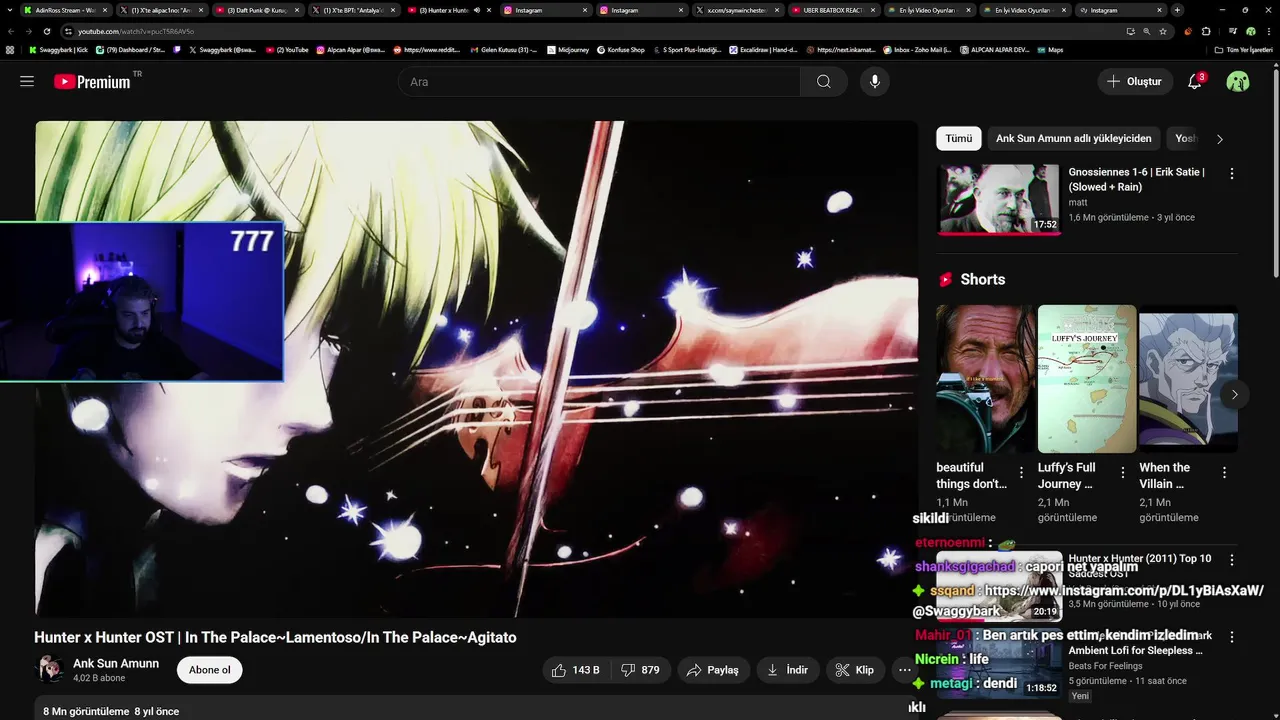This screenshot has height=720, width=1280.
Task: Open more actions for the video
Action: pyautogui.click(x=904, y=670)
